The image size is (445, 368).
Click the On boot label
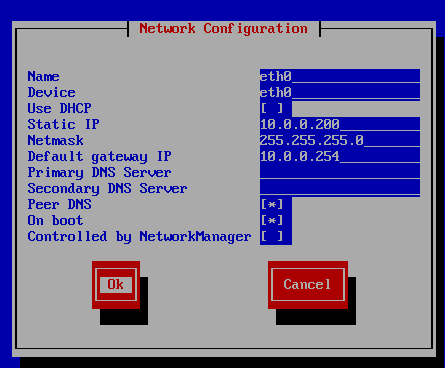(55, 220)
